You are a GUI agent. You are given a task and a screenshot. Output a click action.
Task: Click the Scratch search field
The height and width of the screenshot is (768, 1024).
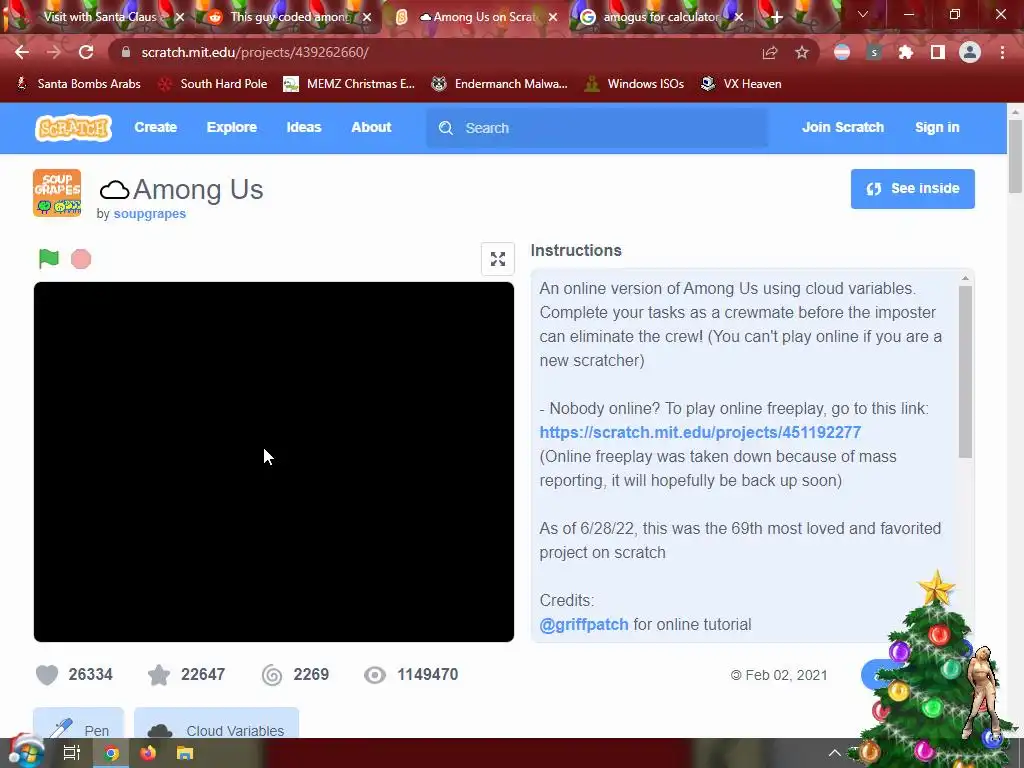tap(597, 128)
